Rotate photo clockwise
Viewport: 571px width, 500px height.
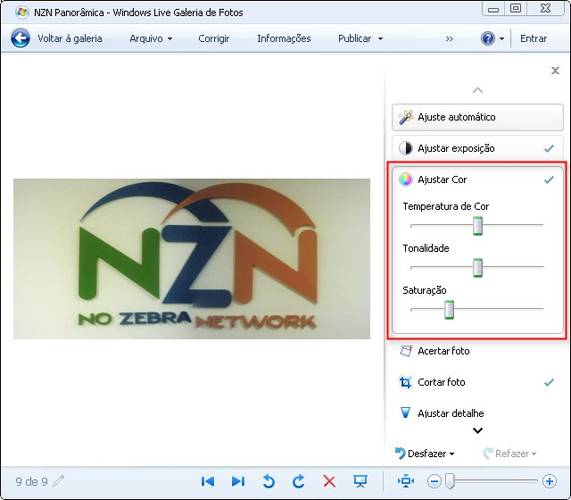[x=299, y=481]
